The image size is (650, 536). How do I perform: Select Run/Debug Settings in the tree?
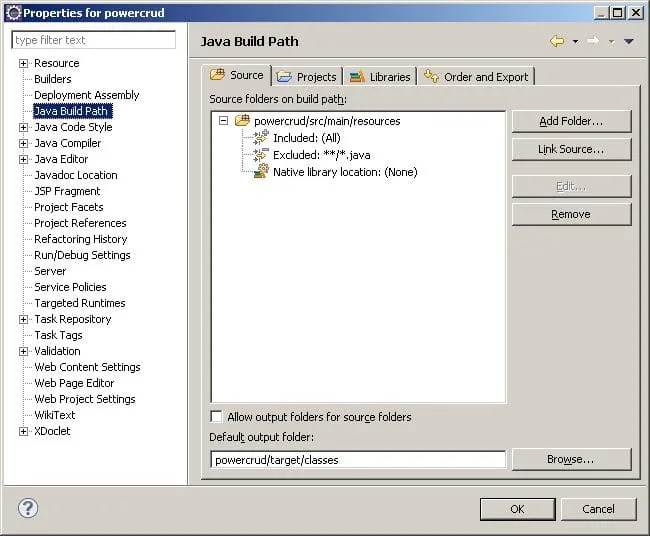tap(82, 255)
